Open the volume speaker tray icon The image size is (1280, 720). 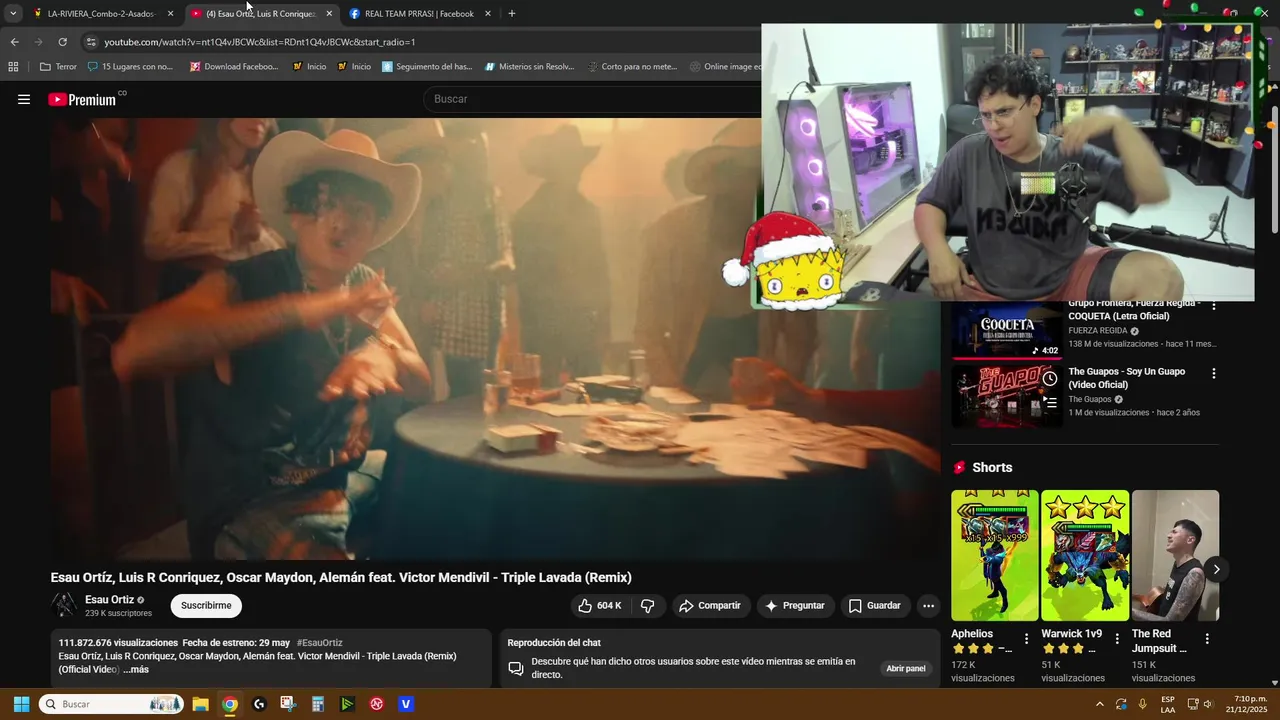[1208, 704]
